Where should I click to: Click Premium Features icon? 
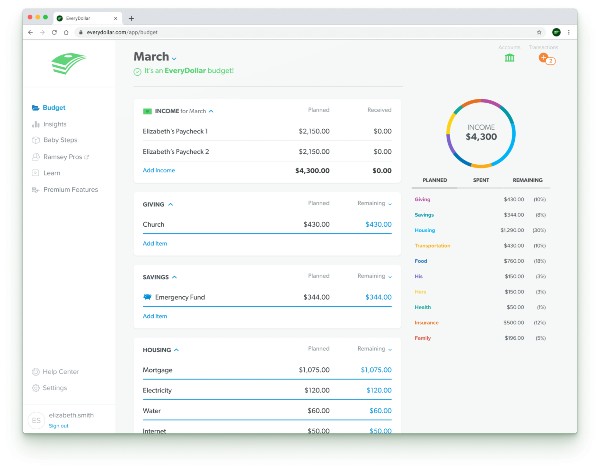tap(36, 190)
